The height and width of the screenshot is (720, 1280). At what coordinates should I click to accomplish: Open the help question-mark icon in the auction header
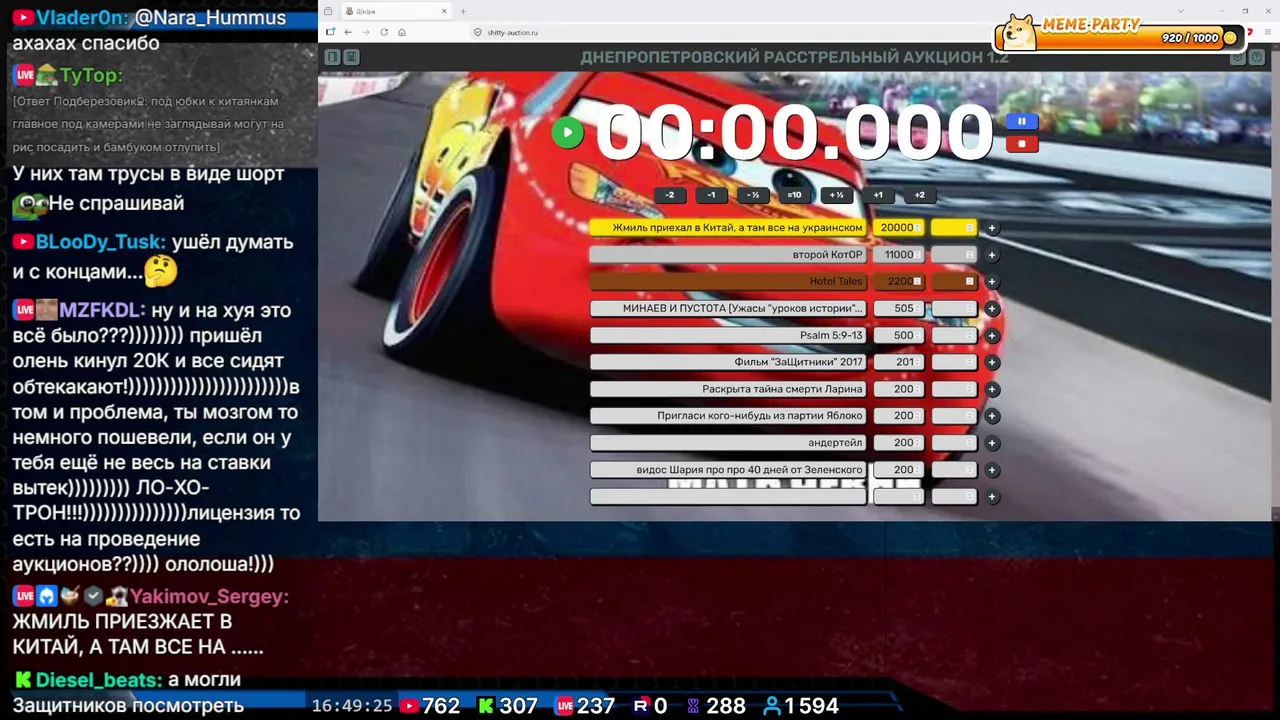point(1258,57)
